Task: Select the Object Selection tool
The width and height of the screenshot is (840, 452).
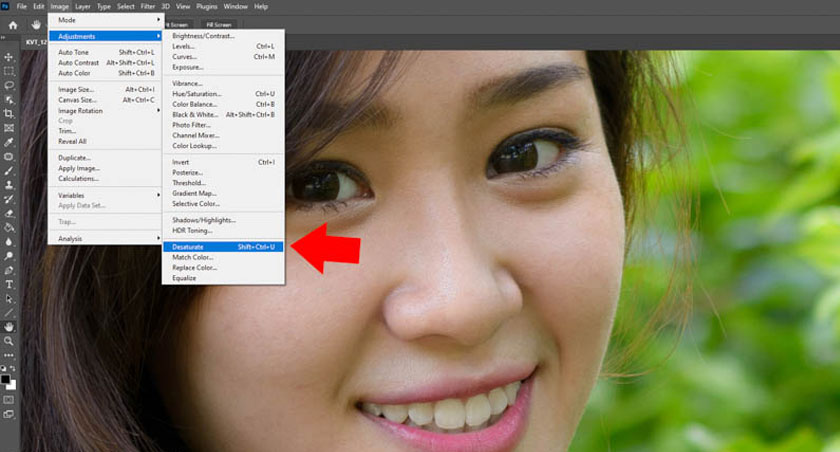Action: tap(9, 100)
